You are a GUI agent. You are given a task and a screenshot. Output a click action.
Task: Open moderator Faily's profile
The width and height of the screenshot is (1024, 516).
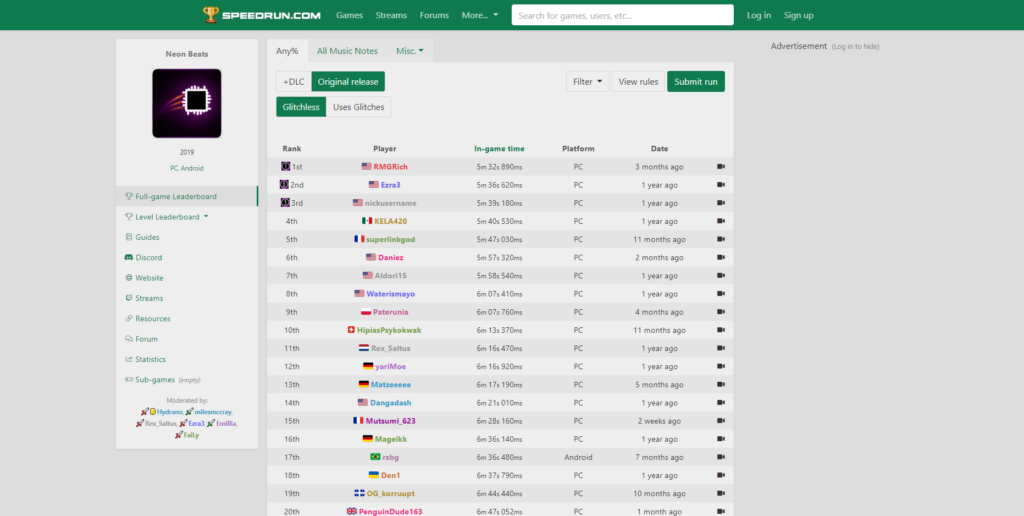[x=191, y=435]
